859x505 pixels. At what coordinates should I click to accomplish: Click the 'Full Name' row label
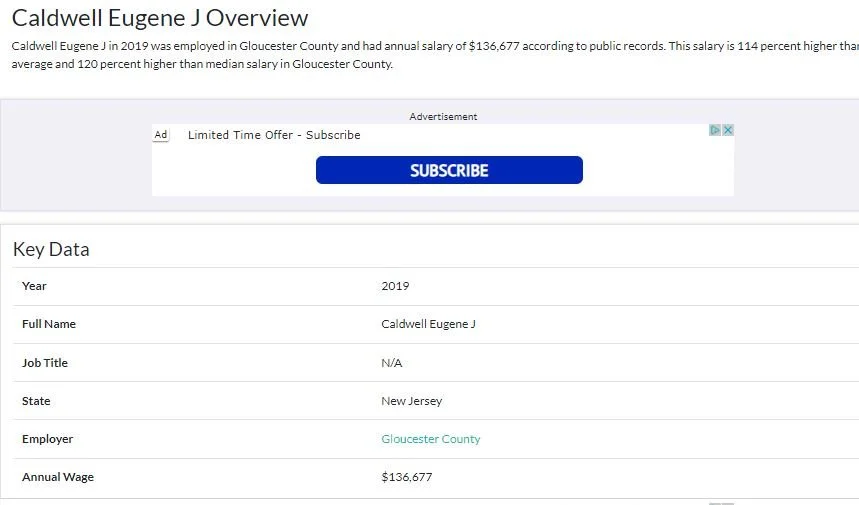pos(49,324)
